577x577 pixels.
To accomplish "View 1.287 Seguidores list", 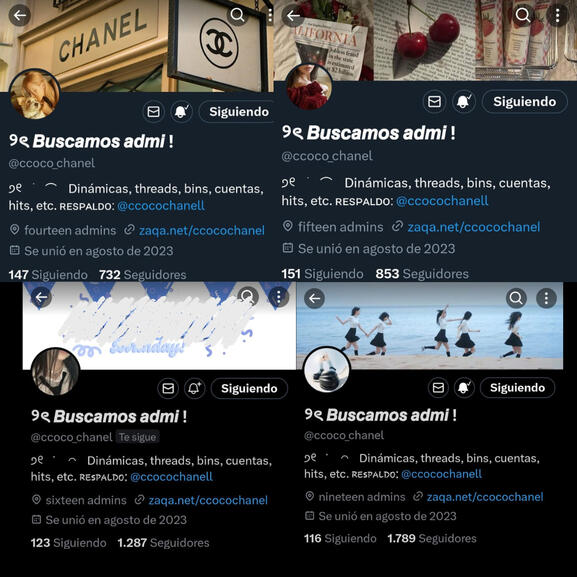I will [163, 543].
